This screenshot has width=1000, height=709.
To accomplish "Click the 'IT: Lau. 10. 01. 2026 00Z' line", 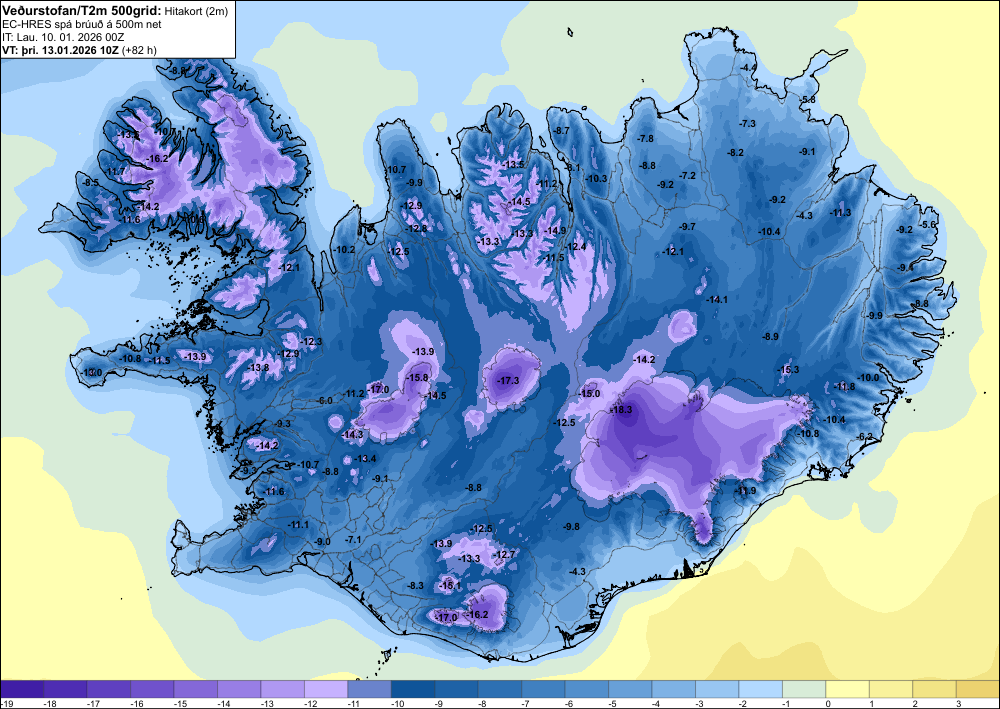I will pyautogui.click(x=63, y=37).
